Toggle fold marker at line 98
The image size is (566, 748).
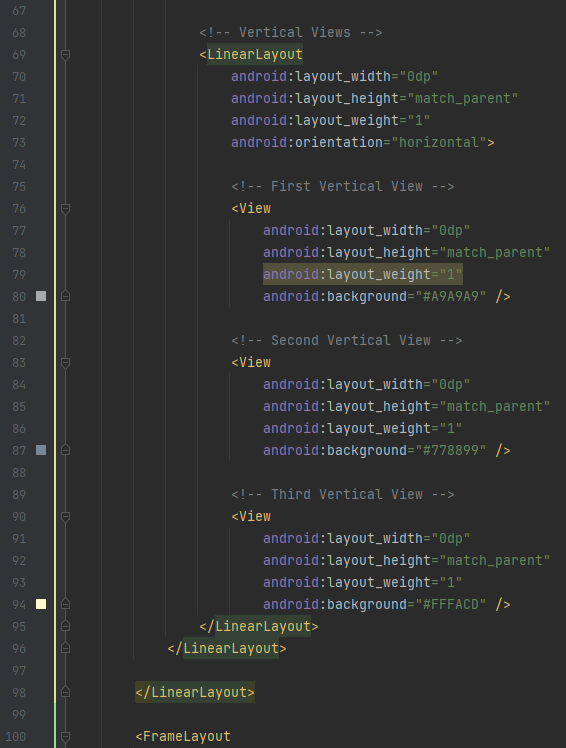click(x=65, y=692)
